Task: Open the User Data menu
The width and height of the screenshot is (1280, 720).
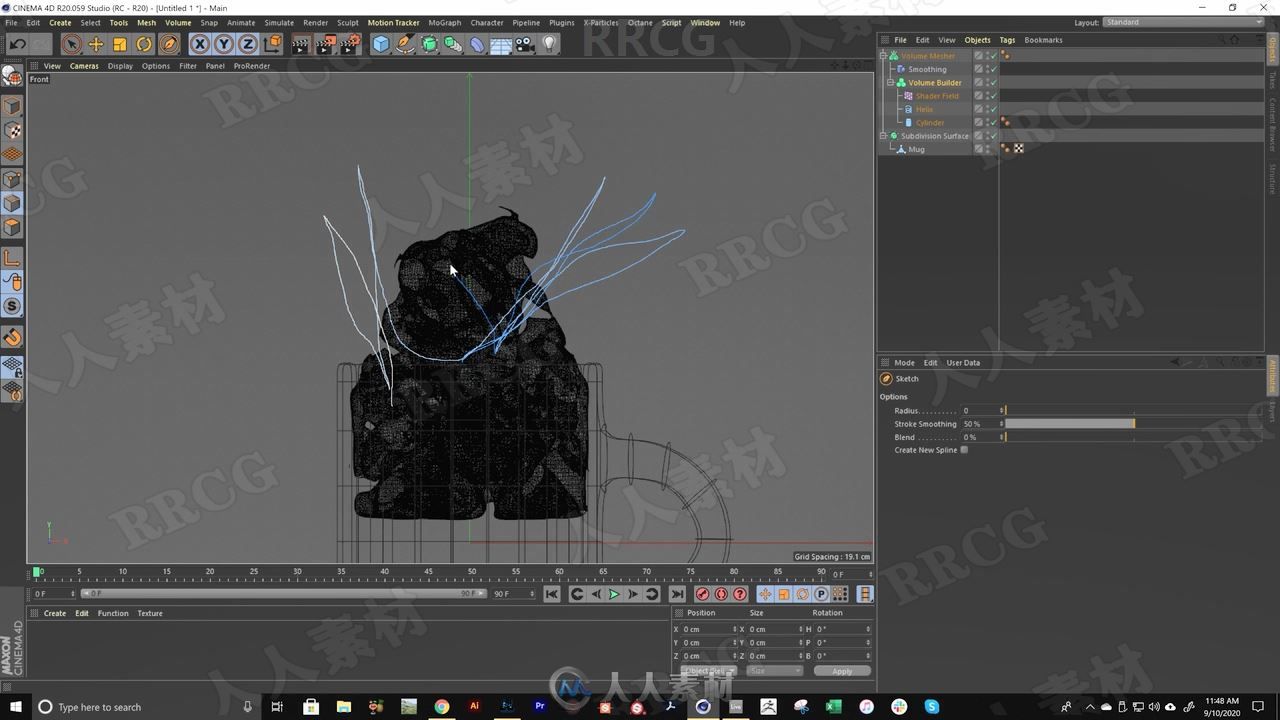Action: (x=963, y=363)
